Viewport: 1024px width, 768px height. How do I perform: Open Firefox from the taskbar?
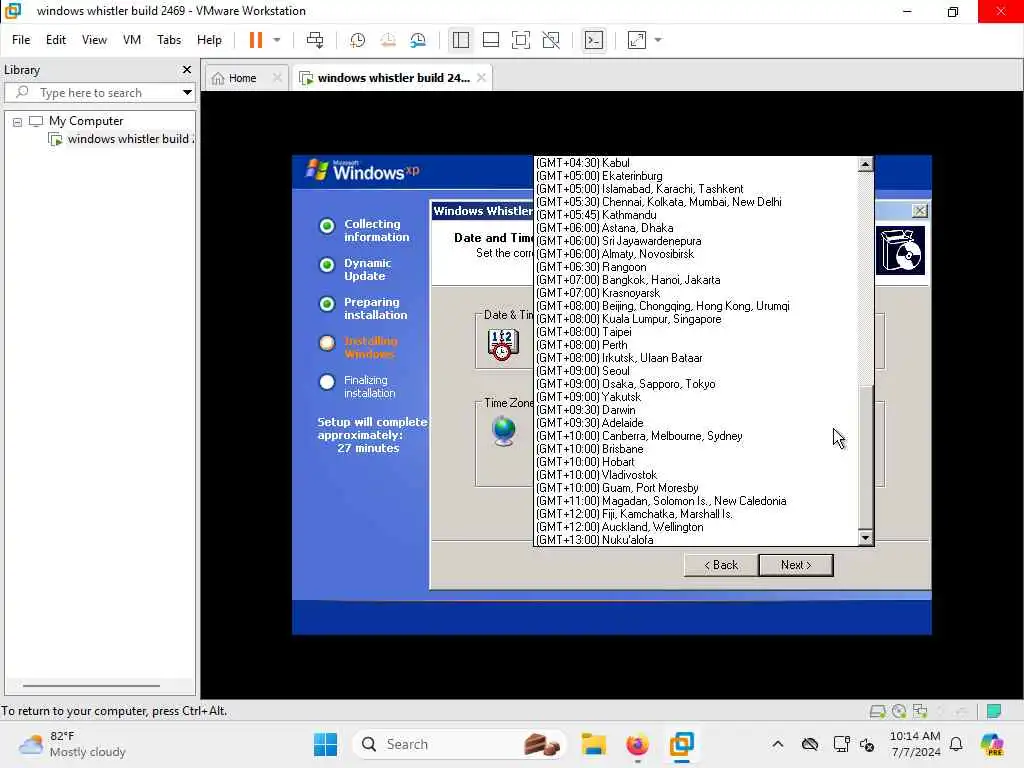click(x=637, y=744)
